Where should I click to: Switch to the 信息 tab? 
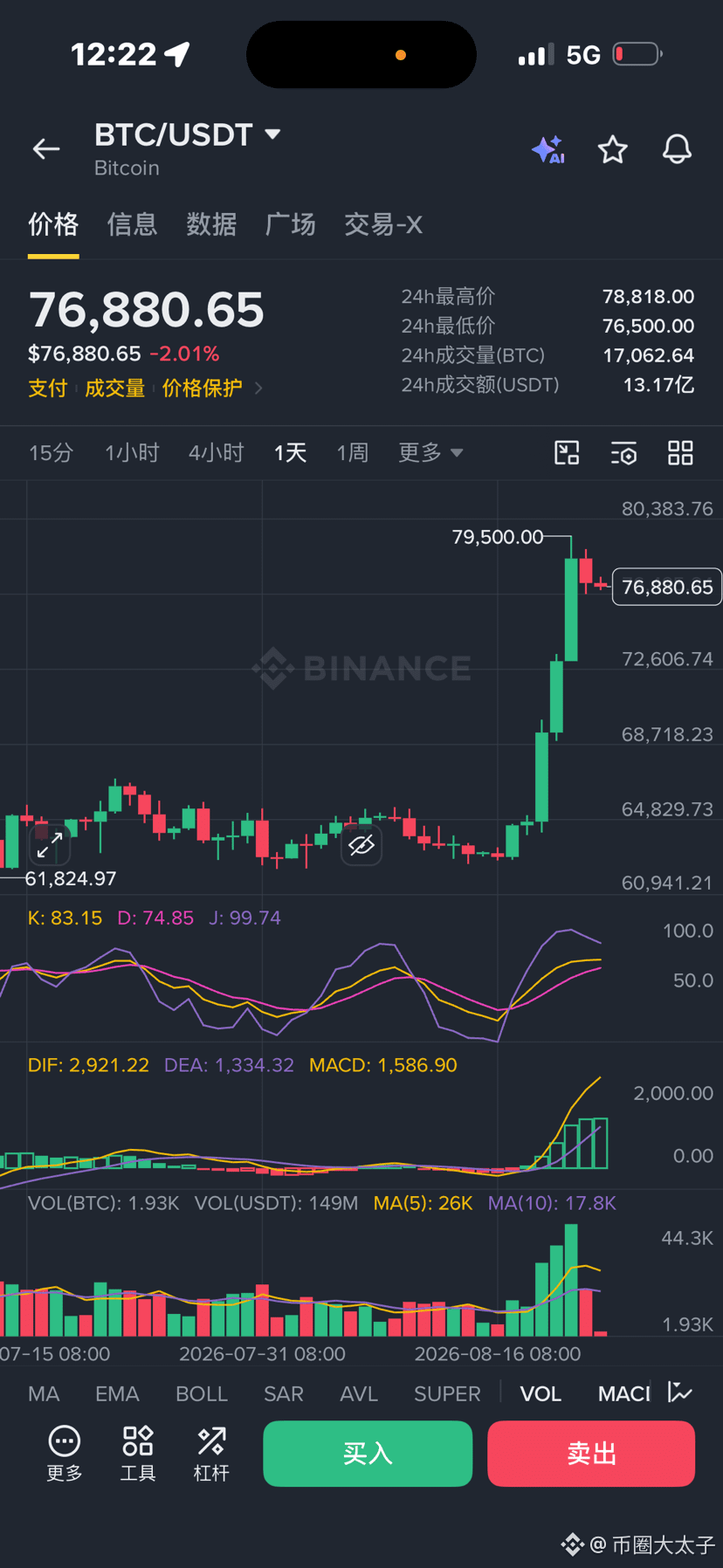pyautogui.click(x=132, y=224)
